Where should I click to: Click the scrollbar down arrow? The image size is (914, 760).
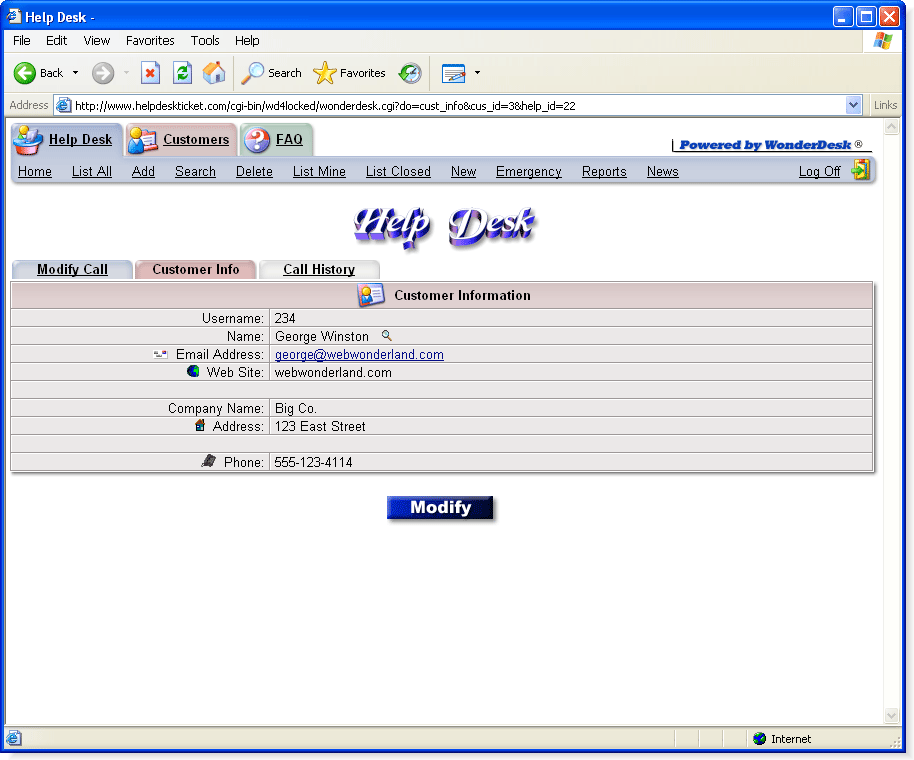coord(891,715)
